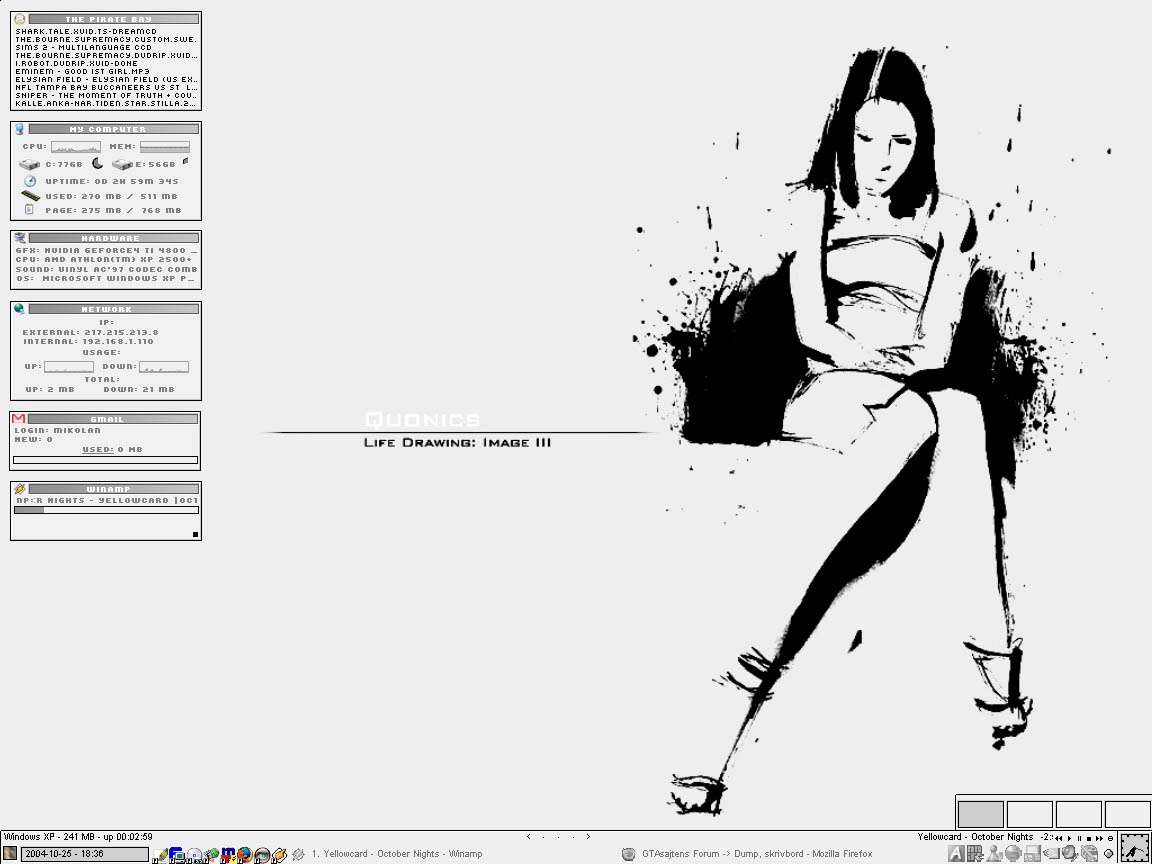The image size is (1152, 864).
Task: Open the MSN Messenger tray icon
Action: pyautogui.click(x=995, y=854)
